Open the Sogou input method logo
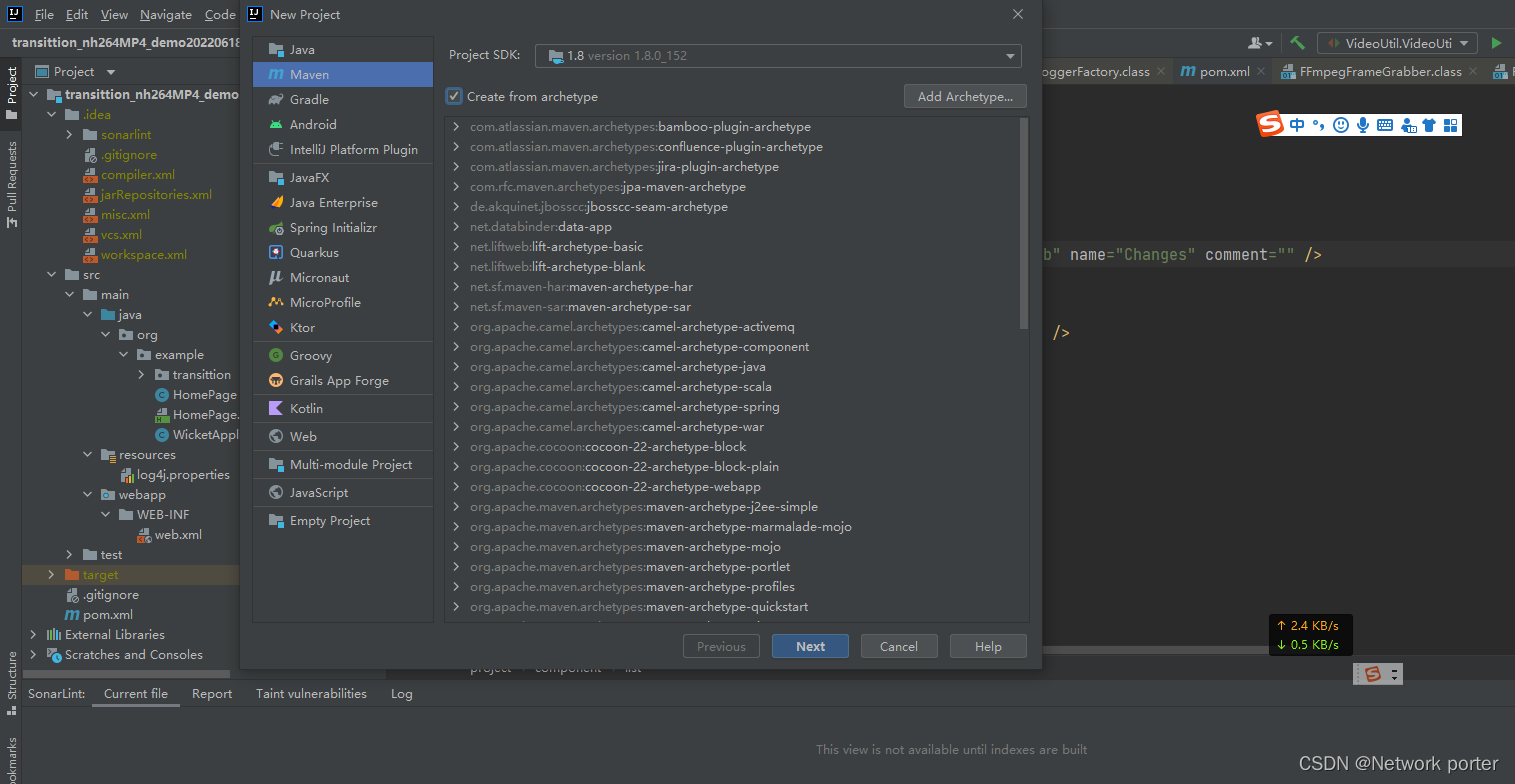The width and height of the screenshot is (1515, 784). pyautogui.click(x=1270, y=125)
